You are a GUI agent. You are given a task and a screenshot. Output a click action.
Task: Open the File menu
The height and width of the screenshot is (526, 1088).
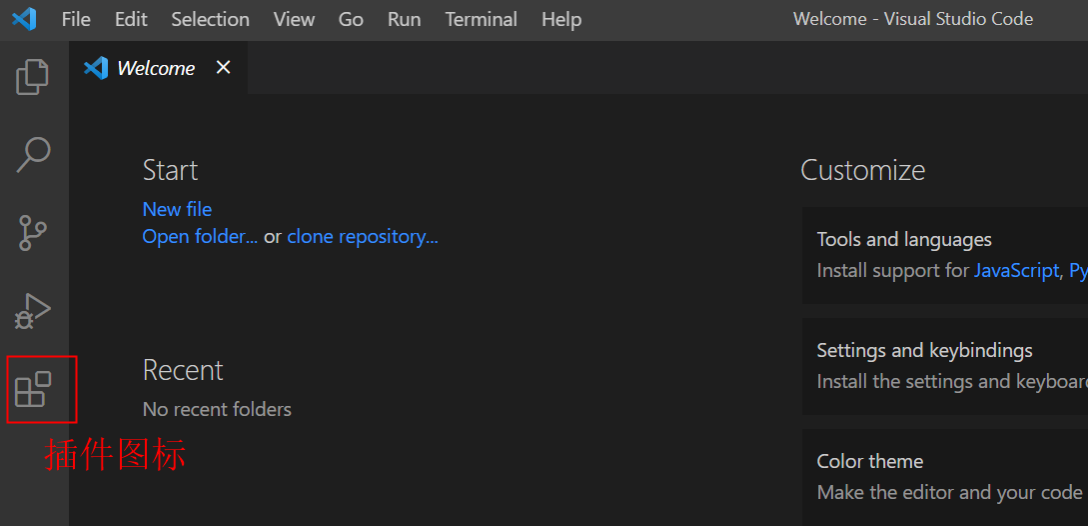click(x=76, y=19)
